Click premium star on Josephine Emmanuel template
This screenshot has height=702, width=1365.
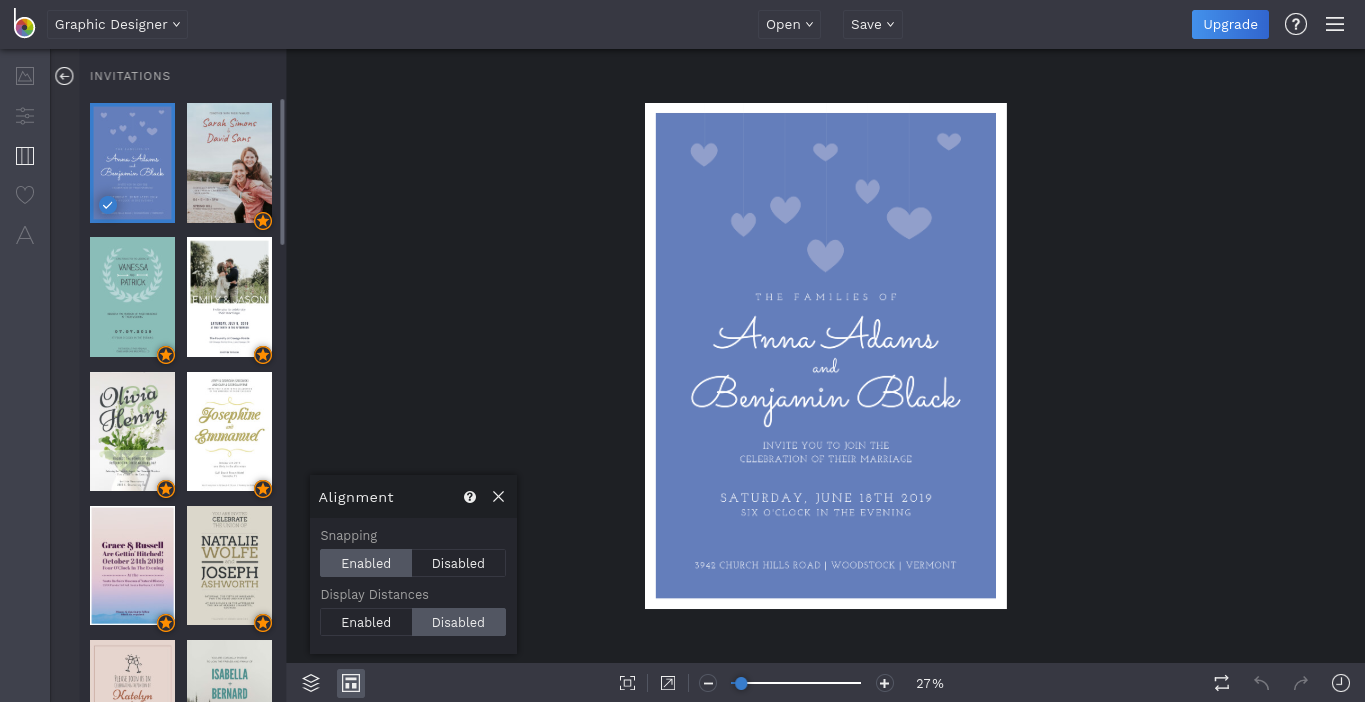click(262, 489)
